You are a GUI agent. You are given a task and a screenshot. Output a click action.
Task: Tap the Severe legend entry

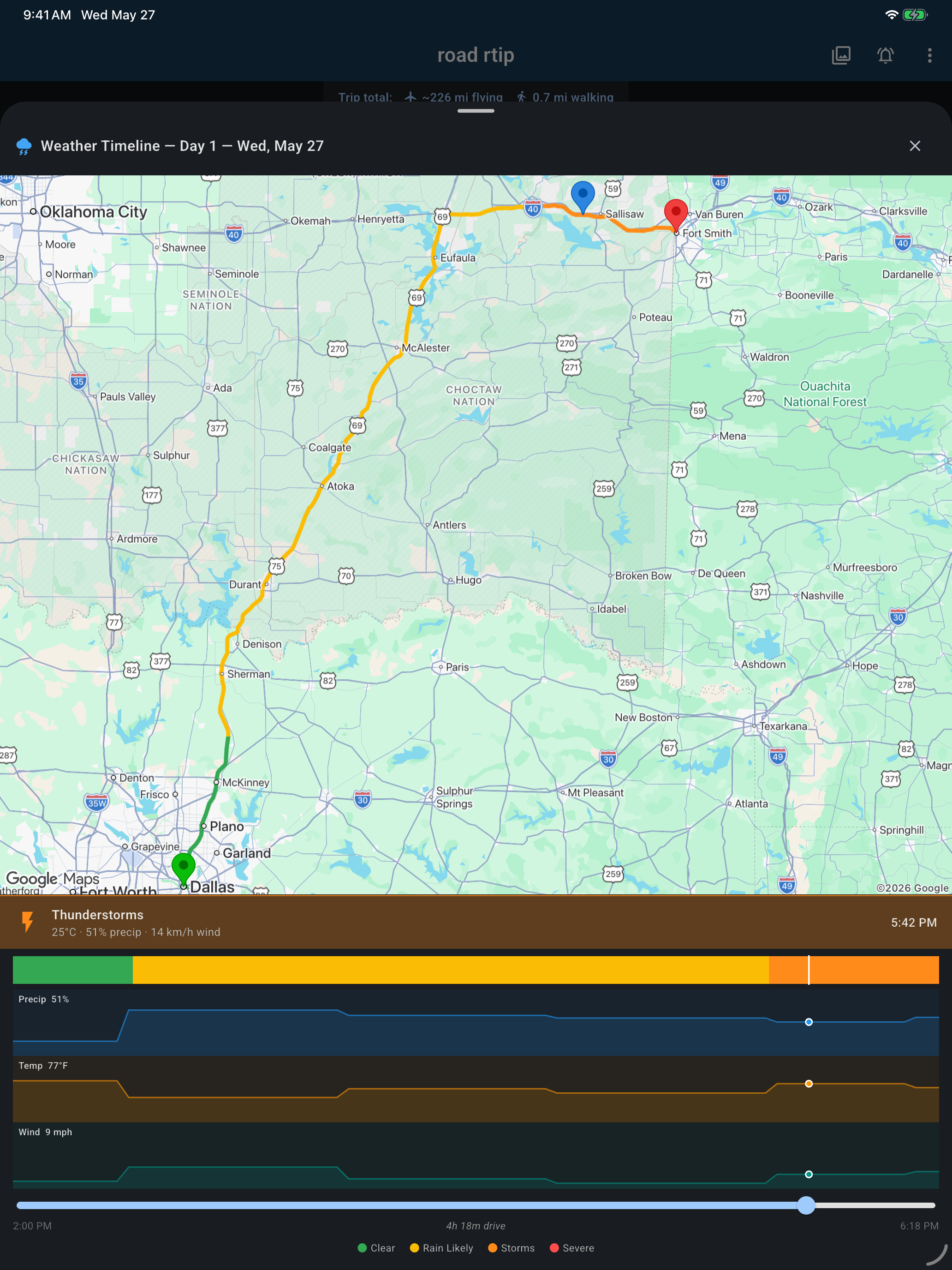572,1248
